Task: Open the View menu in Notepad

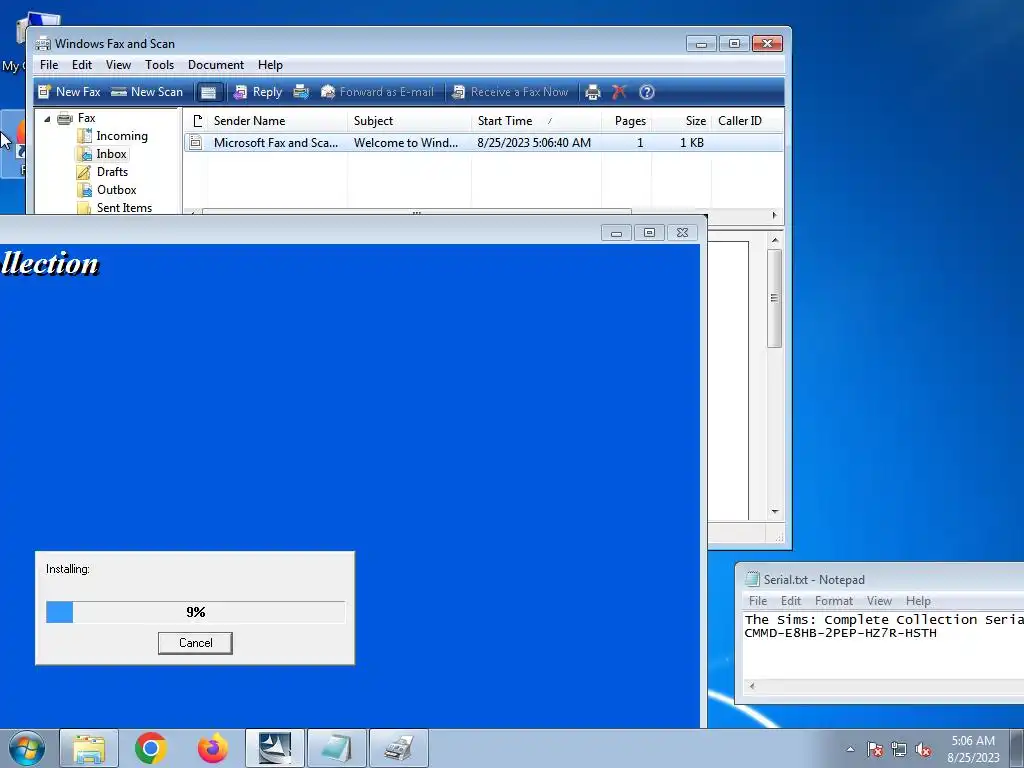Action: point(879,601)
